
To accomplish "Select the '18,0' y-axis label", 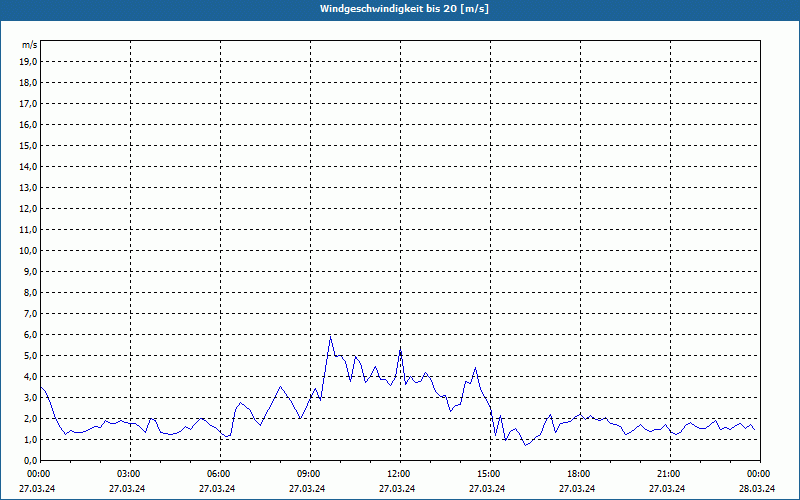I will pos(28,83).
